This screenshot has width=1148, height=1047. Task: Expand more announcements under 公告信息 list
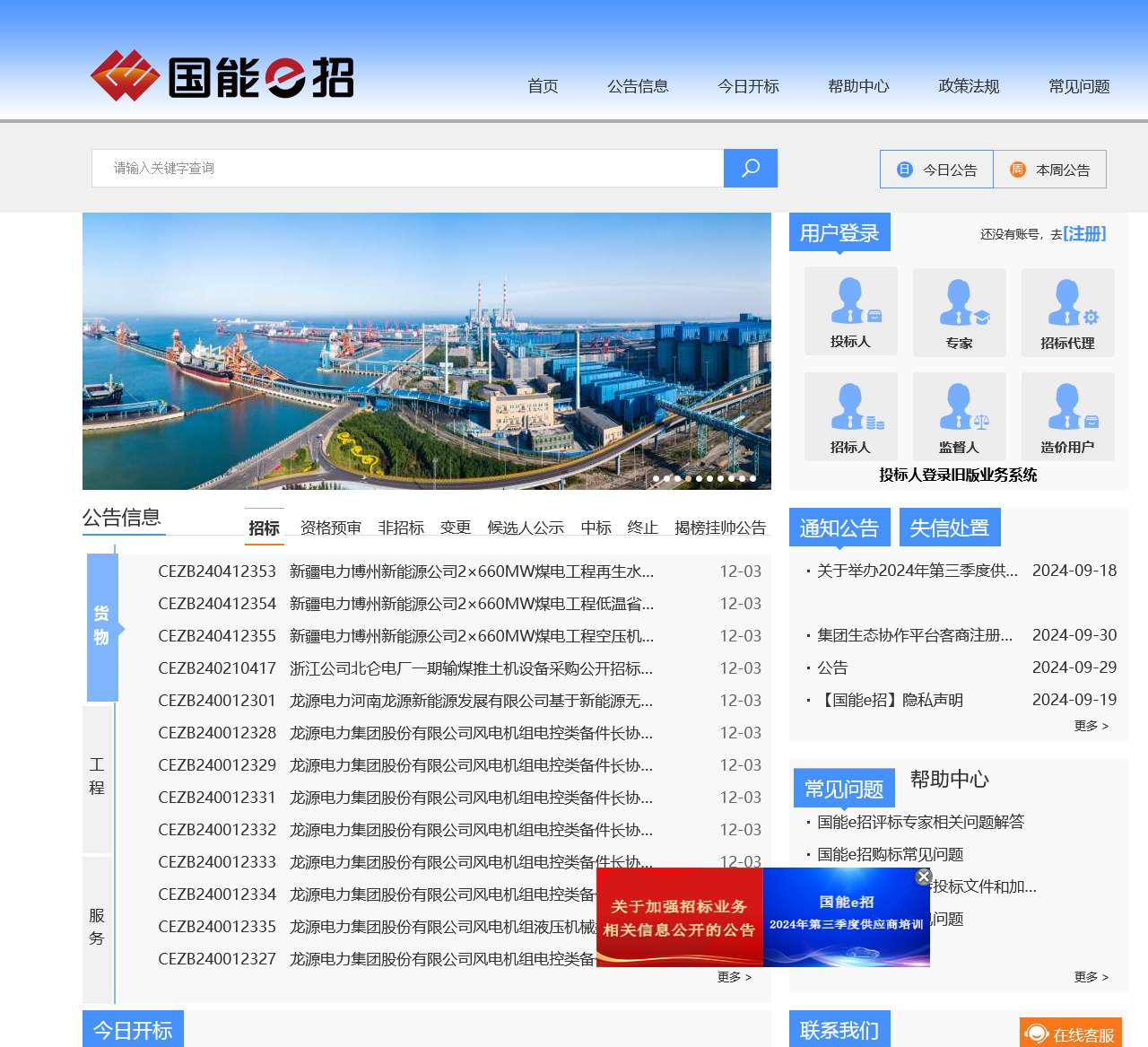734,977
